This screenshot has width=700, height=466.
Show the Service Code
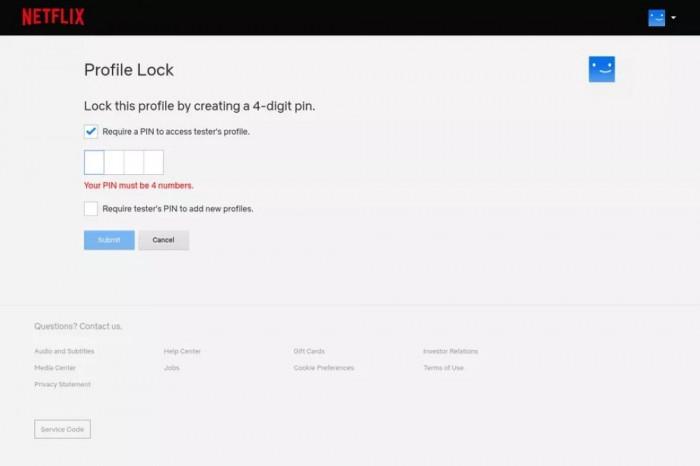pyautogui.click(x=62, y=429)
